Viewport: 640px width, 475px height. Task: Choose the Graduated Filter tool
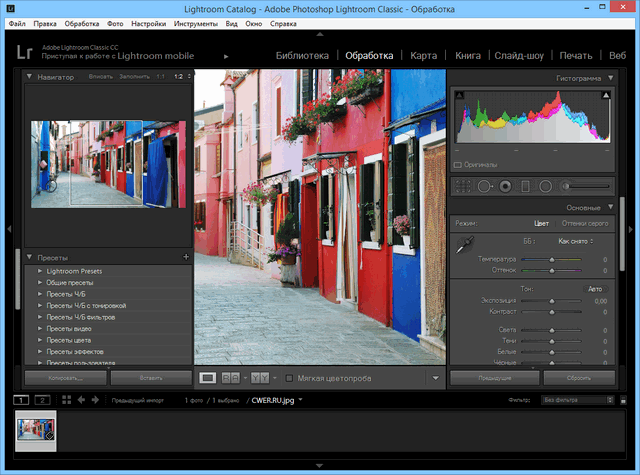[527, 185]
